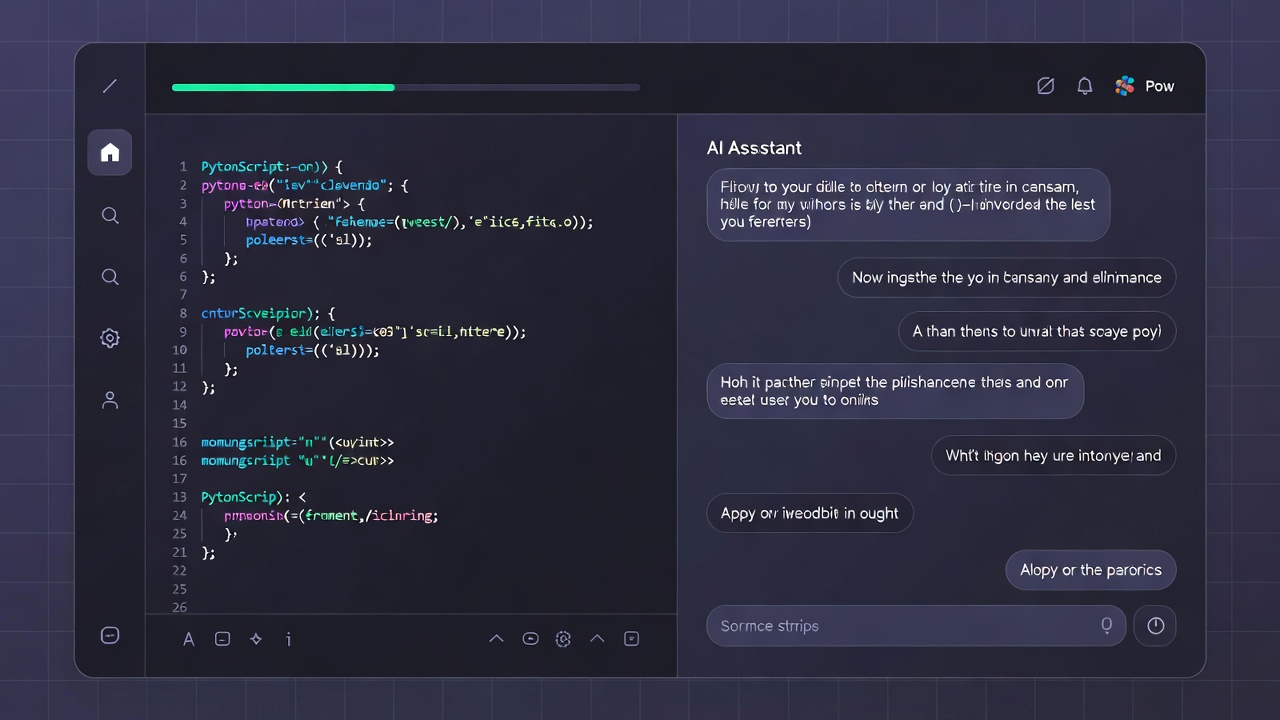Click the edit/compose icon near the bell
Screen dimensions: 1280x720
tap(1045, 86)
